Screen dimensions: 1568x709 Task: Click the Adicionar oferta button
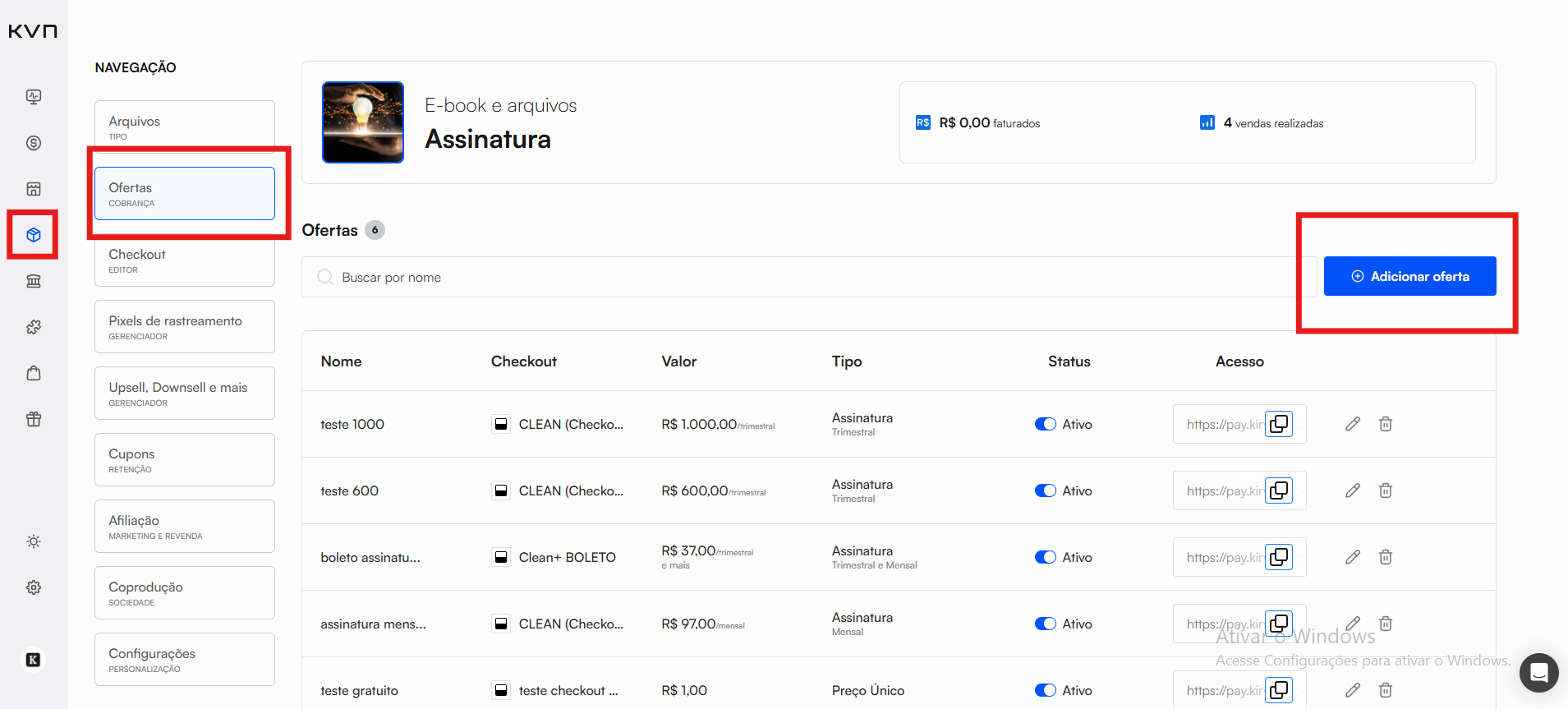click(1409, 276)
